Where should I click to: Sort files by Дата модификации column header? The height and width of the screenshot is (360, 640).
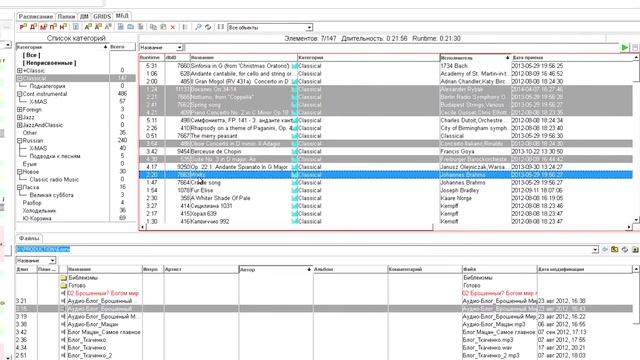pyautogui.click(x=584, y=269)
